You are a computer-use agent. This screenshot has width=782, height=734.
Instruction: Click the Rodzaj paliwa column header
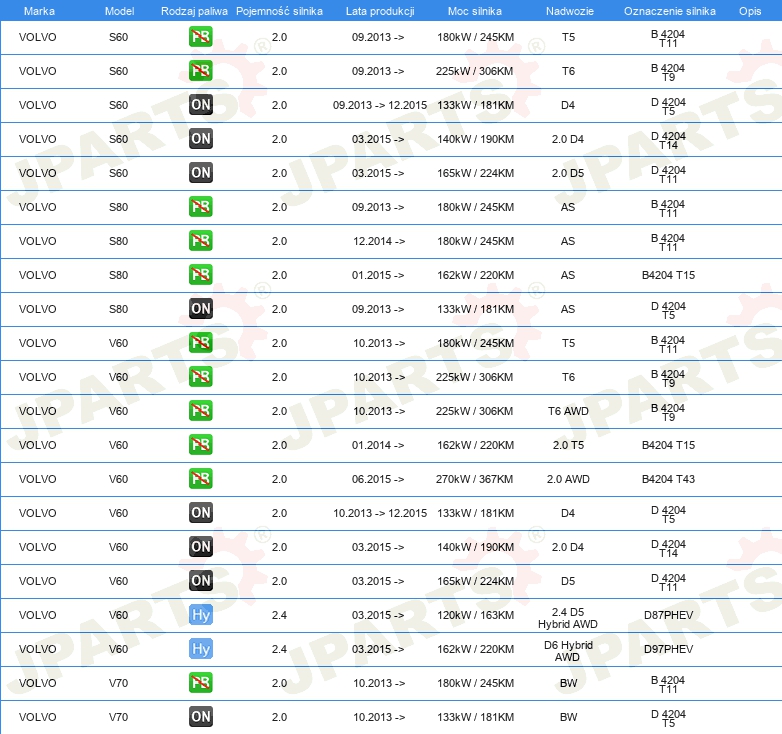(193, 10)
